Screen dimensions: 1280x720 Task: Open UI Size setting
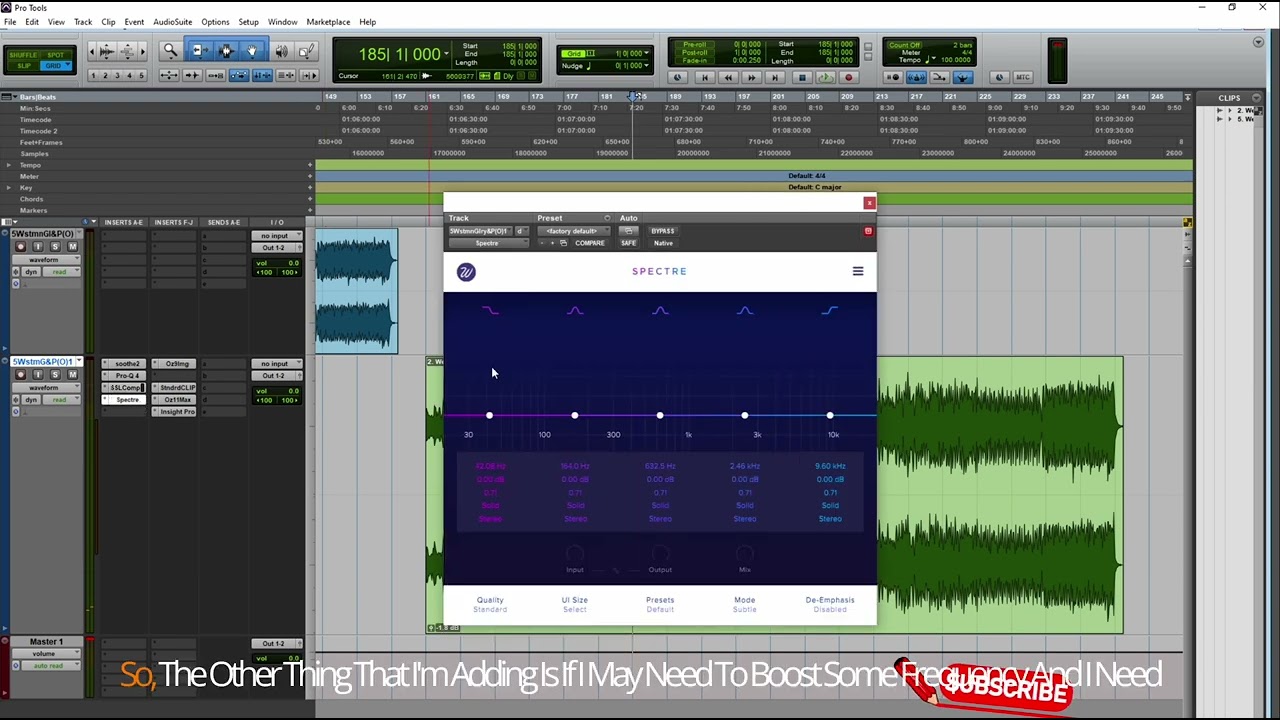[574, 604]
